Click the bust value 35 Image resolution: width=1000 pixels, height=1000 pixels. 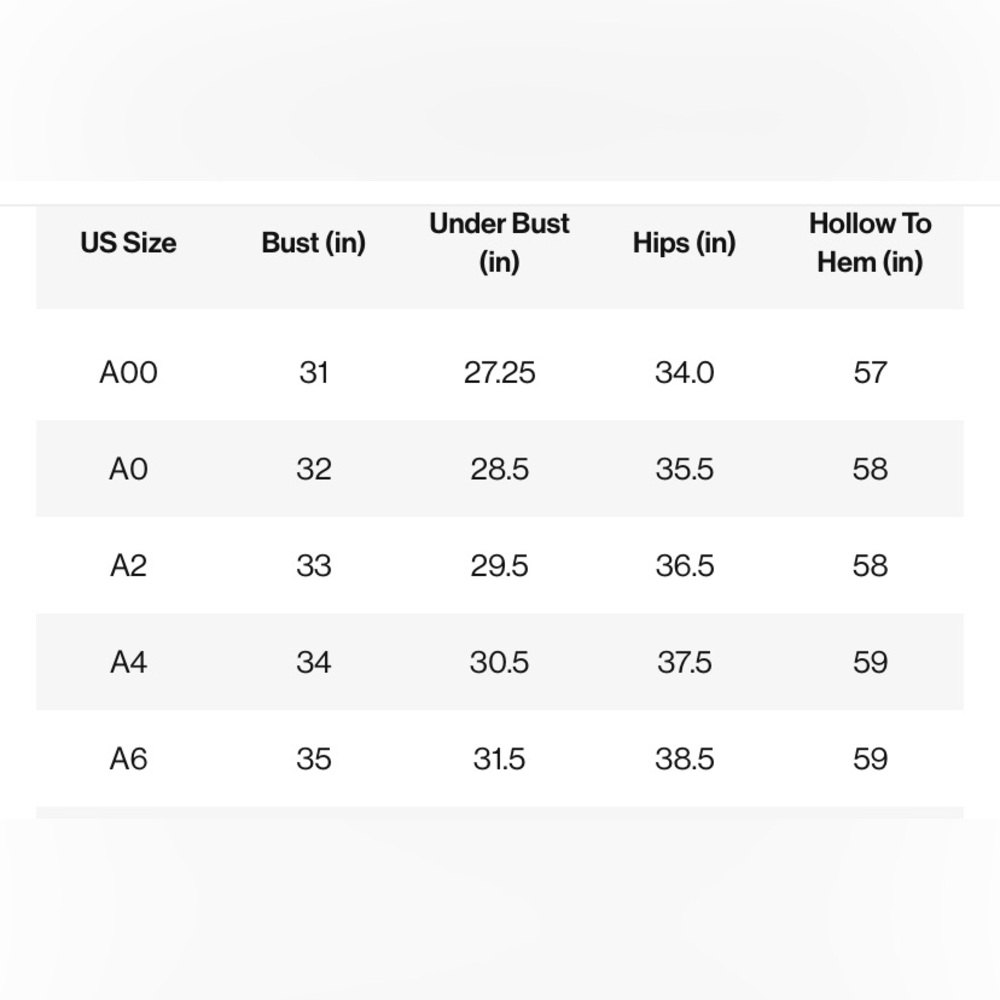(x=313, y=759)
